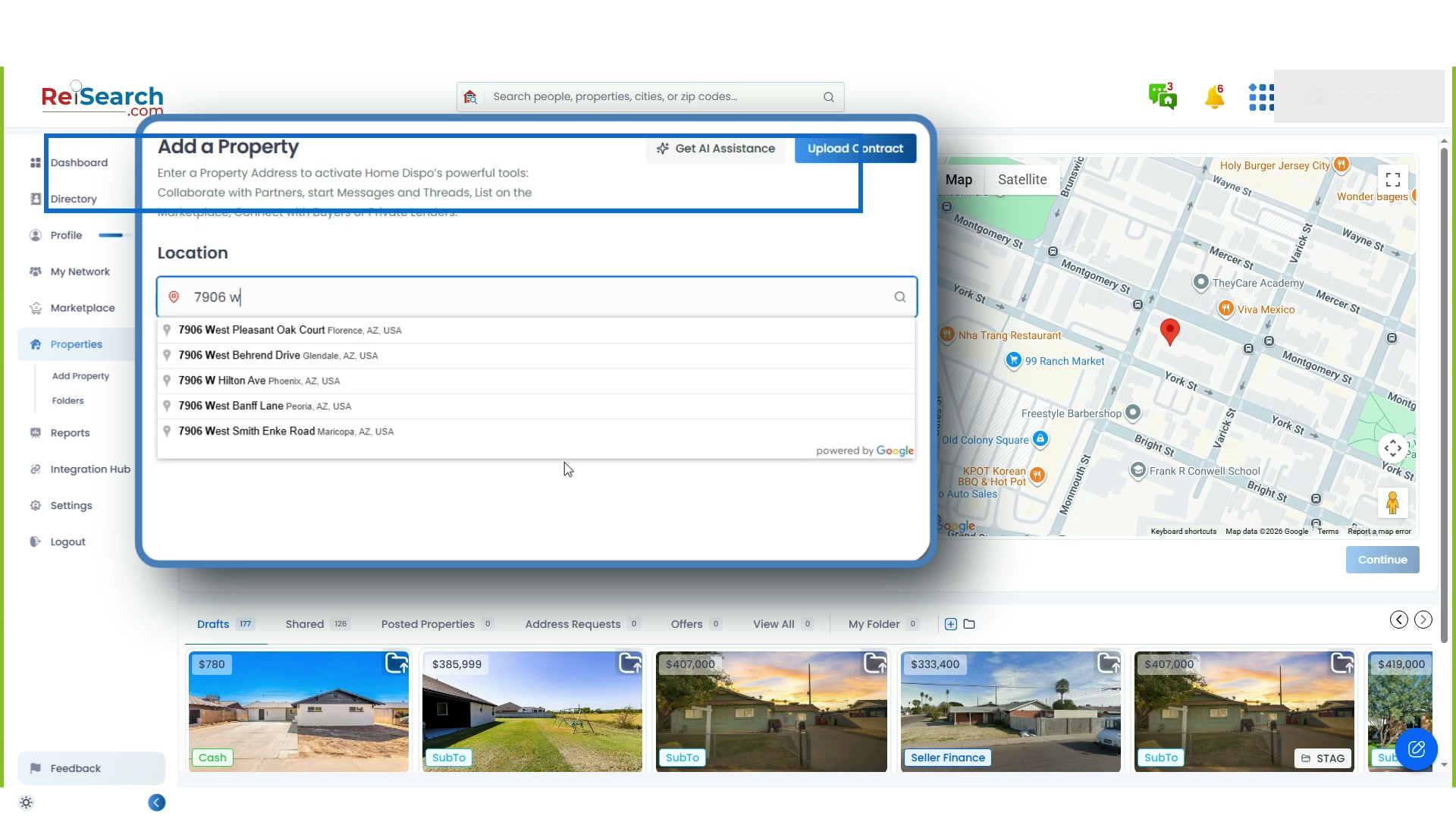Screen dimensions: 1456x819
Task: Click the Continue button
Action: (1382, 560)
